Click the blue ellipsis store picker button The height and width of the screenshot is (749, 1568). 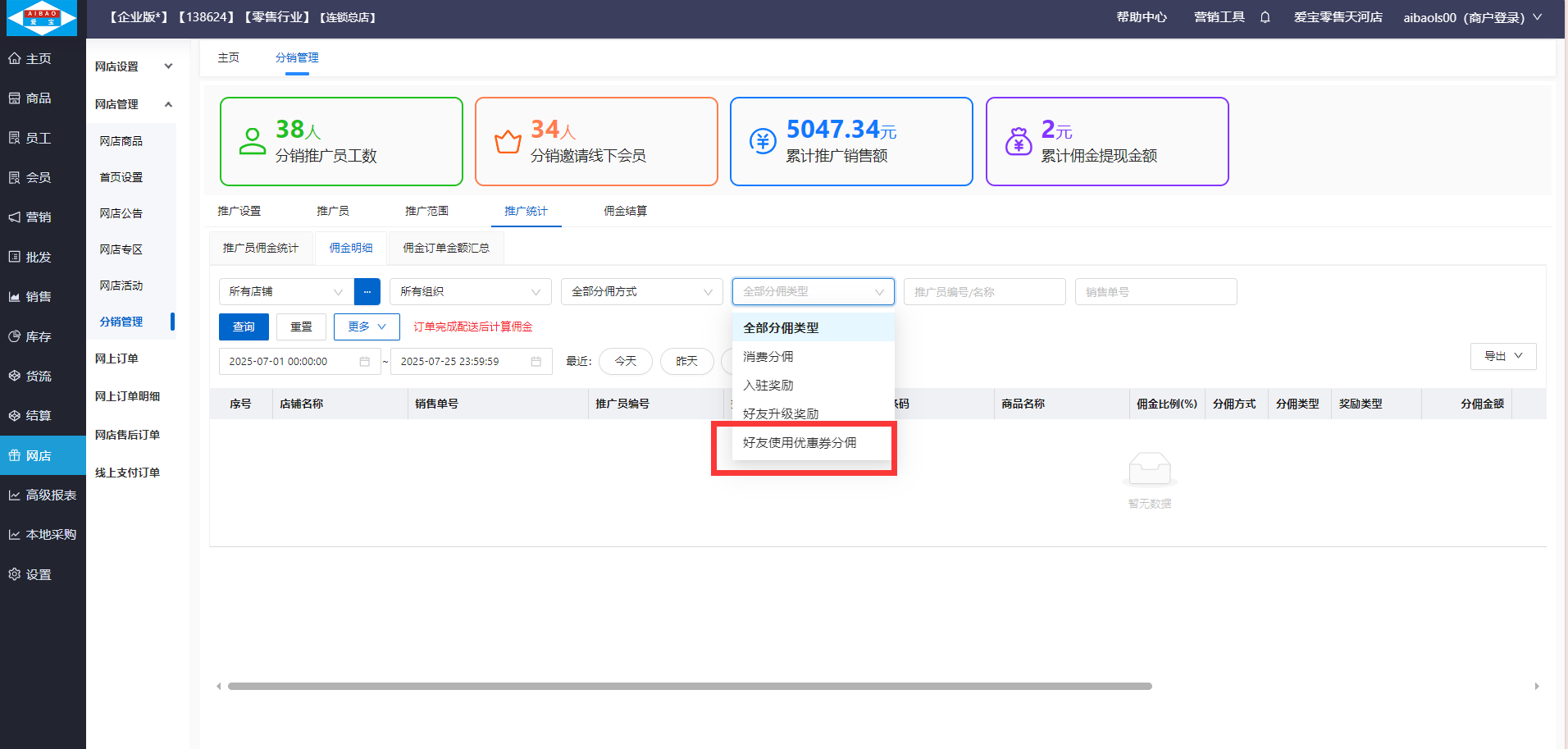coord(367,292)
